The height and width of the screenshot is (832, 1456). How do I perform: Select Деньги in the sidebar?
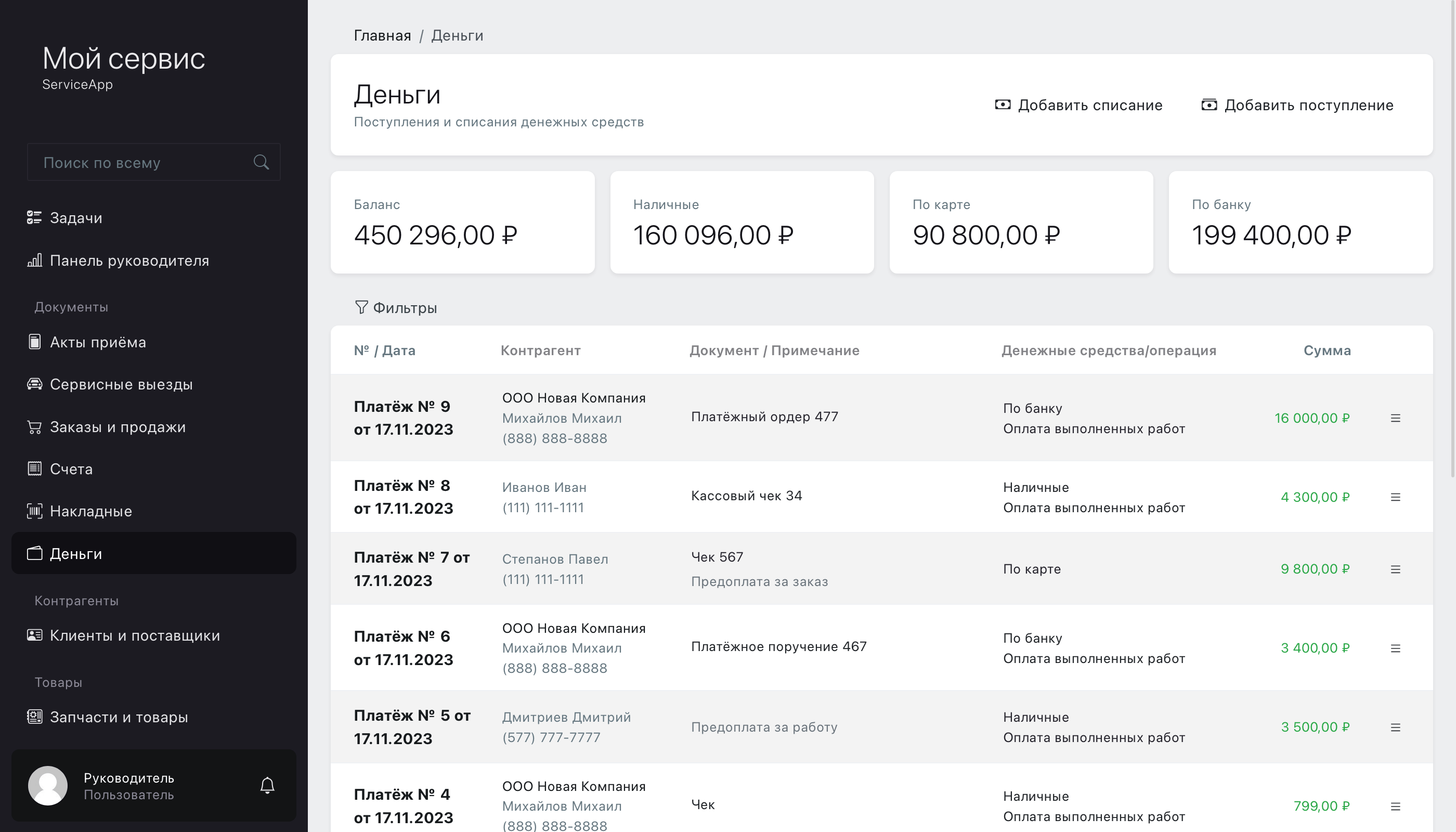154,553
